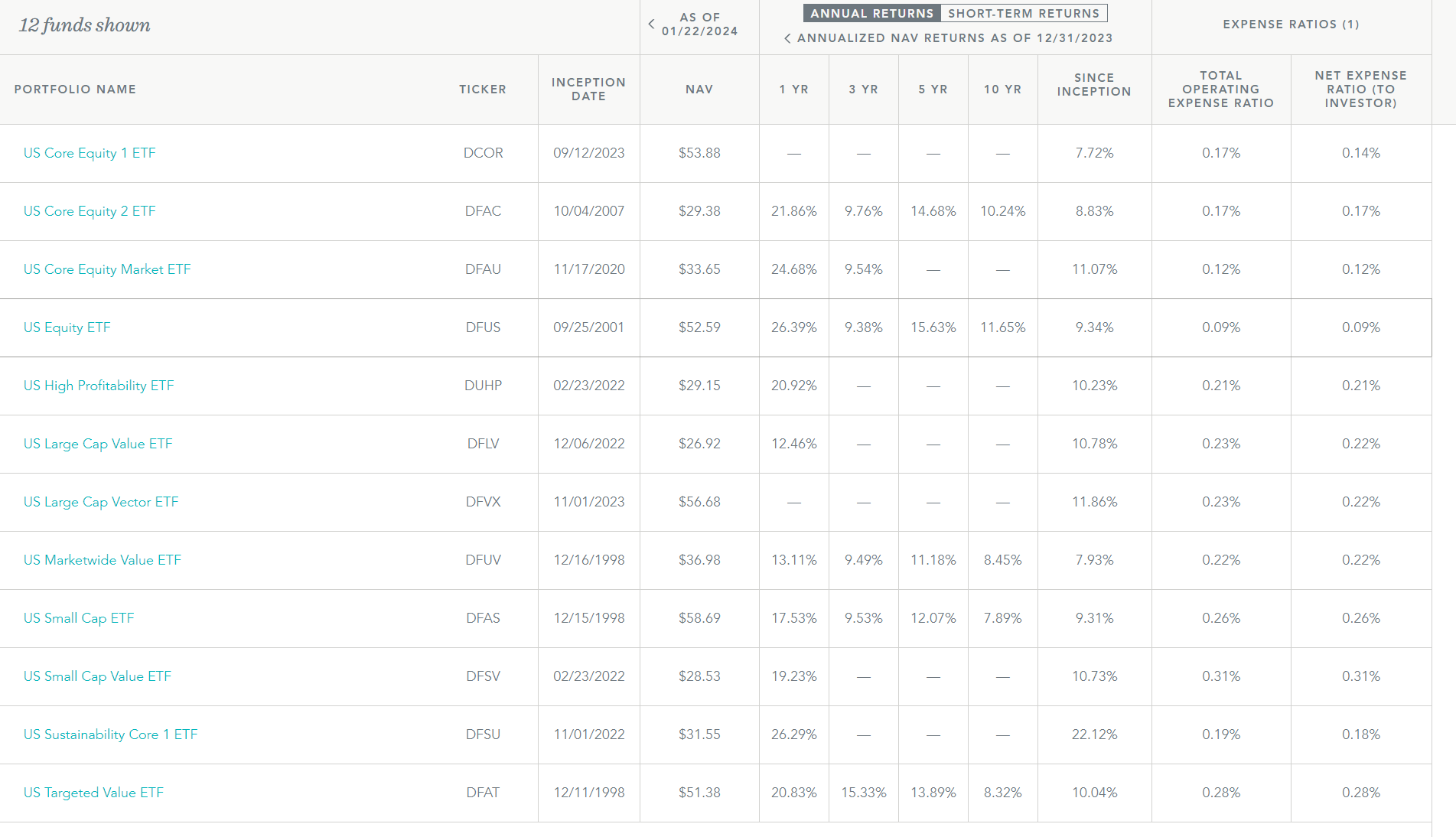Screen dimensions: 1456x837
Task: Click the NAV column header
Action: click(699, 90)
